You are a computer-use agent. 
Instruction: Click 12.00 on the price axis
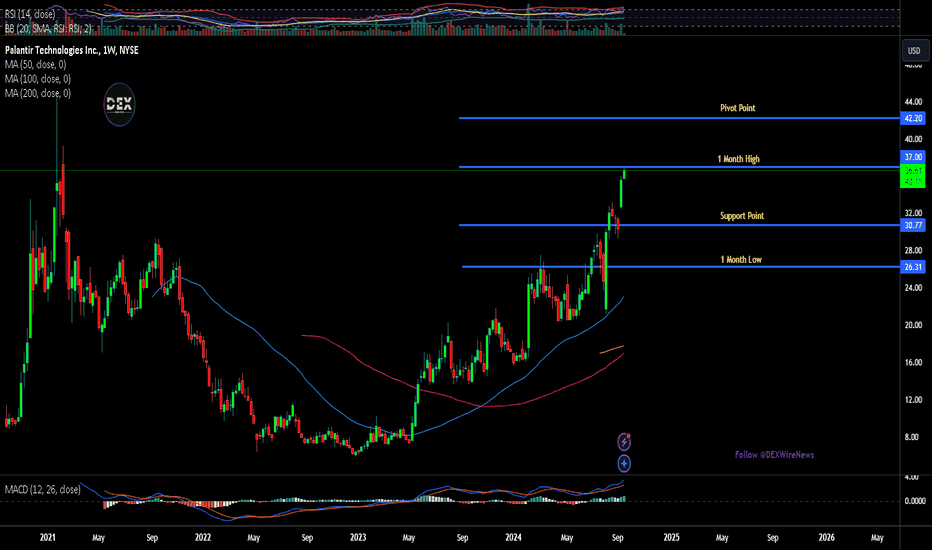click(x=913, y=400)
